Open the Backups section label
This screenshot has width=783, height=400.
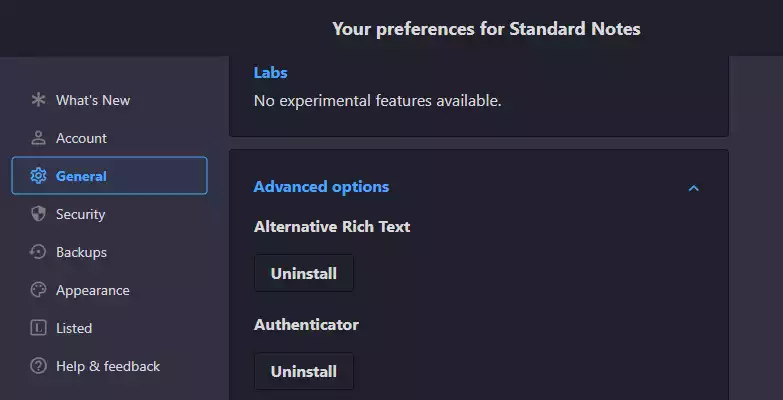81,252
